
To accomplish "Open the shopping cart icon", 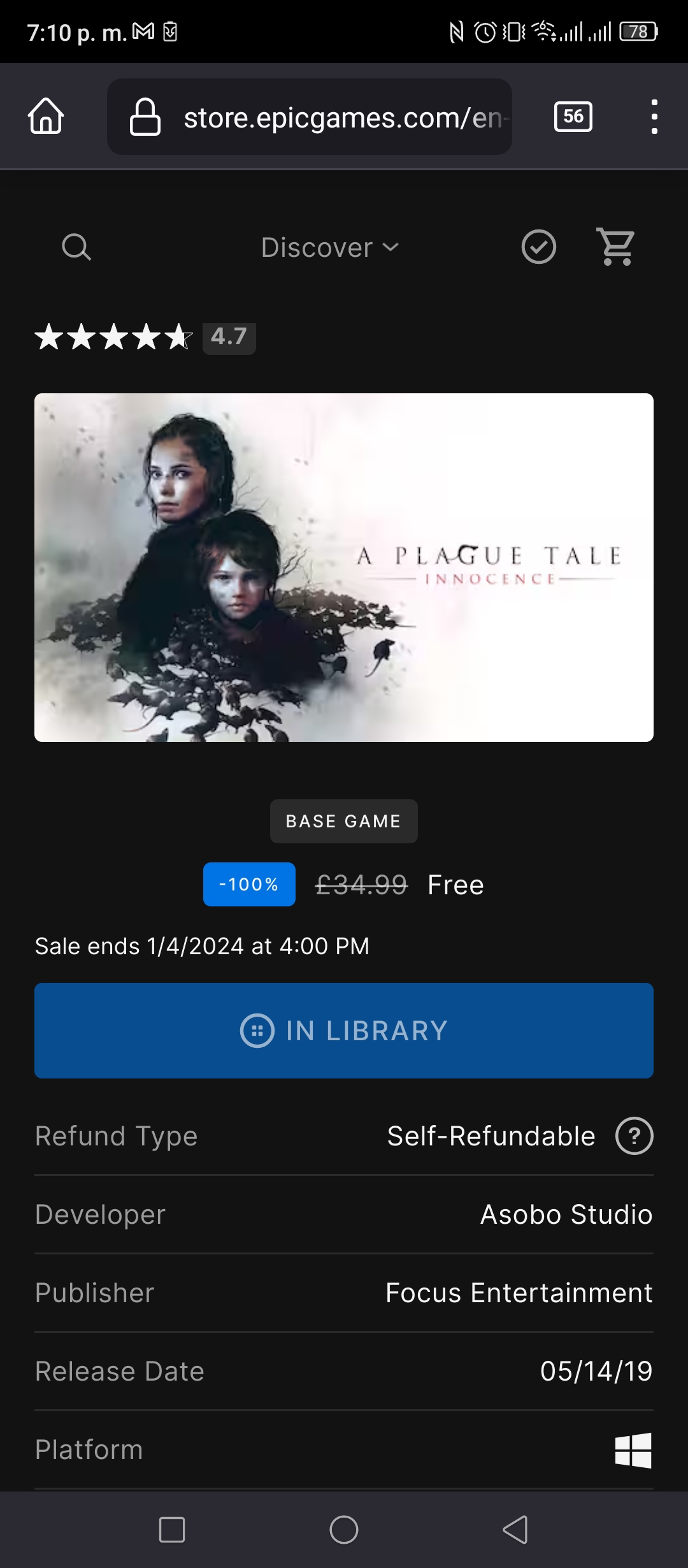I will (x=616, y=247).
